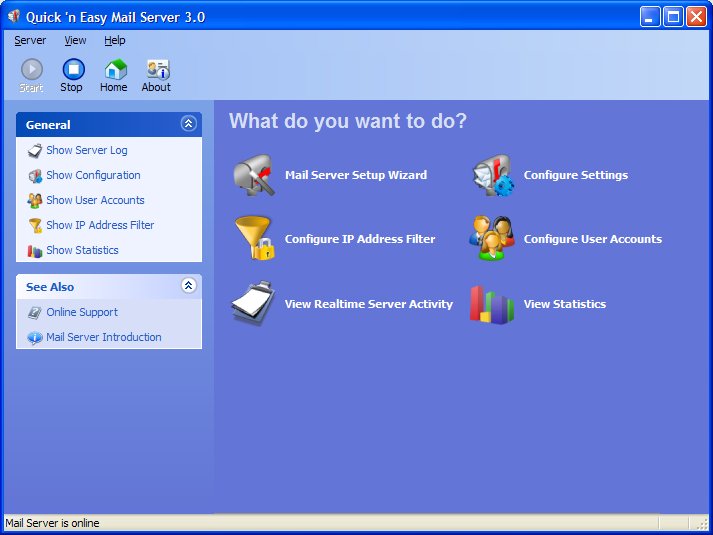
Task: Click the Online Support book icon
Action: tap(35, 313)
